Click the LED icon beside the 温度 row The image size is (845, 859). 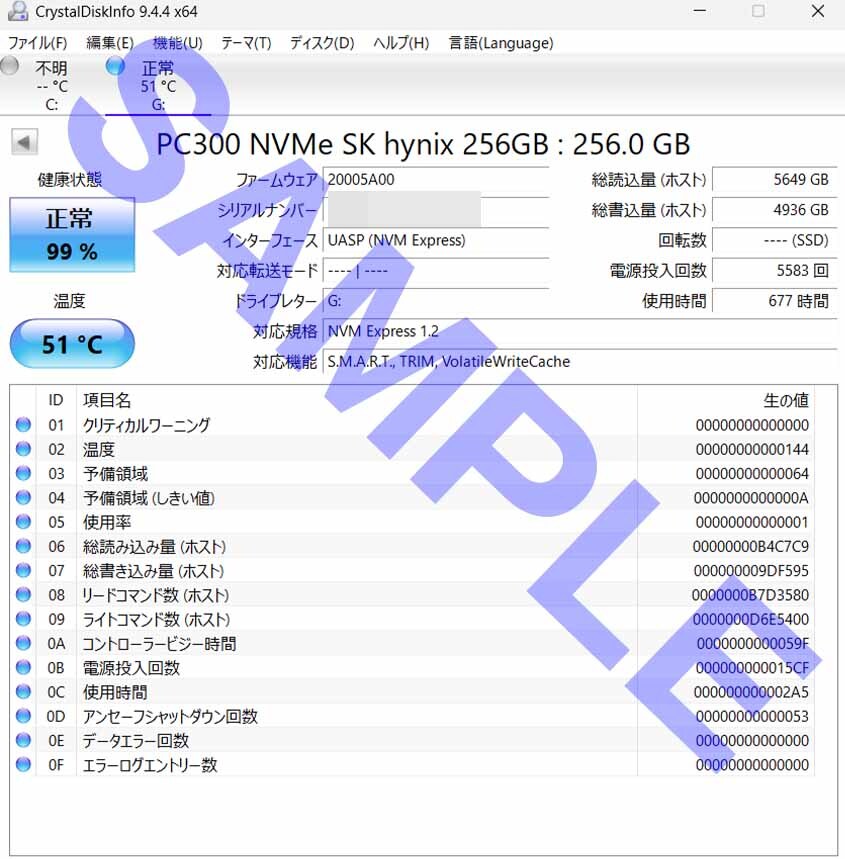tap(25, 449)
